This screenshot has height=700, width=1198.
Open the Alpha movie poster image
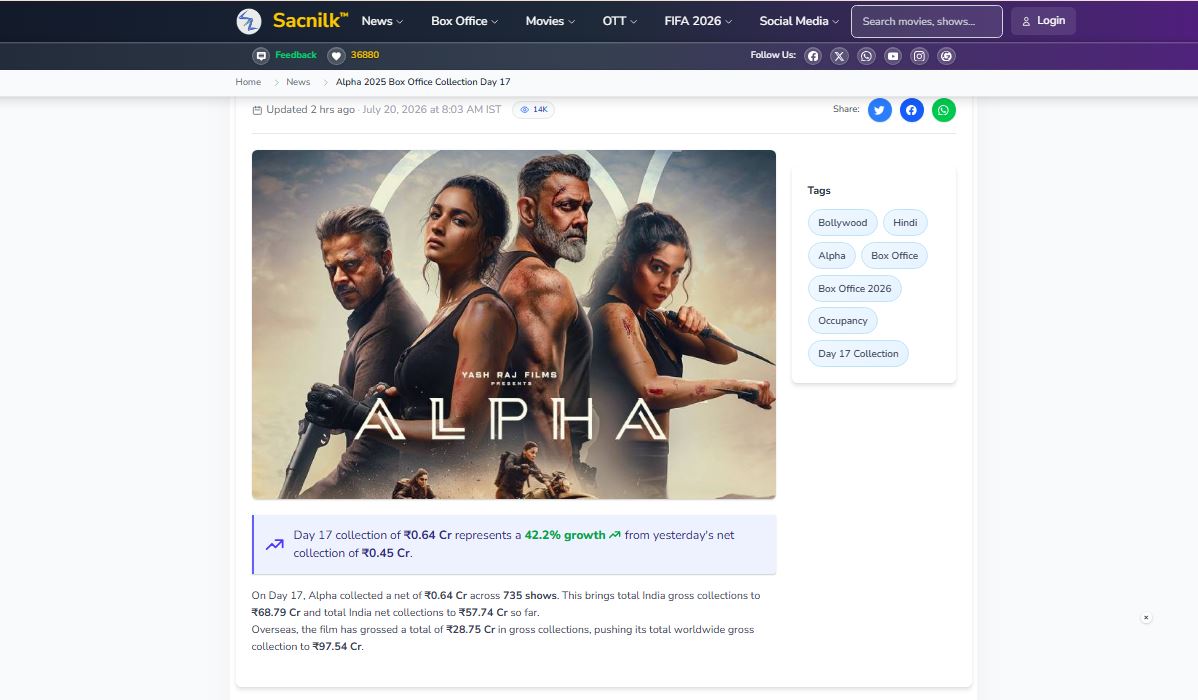click(x=513, y=325)
